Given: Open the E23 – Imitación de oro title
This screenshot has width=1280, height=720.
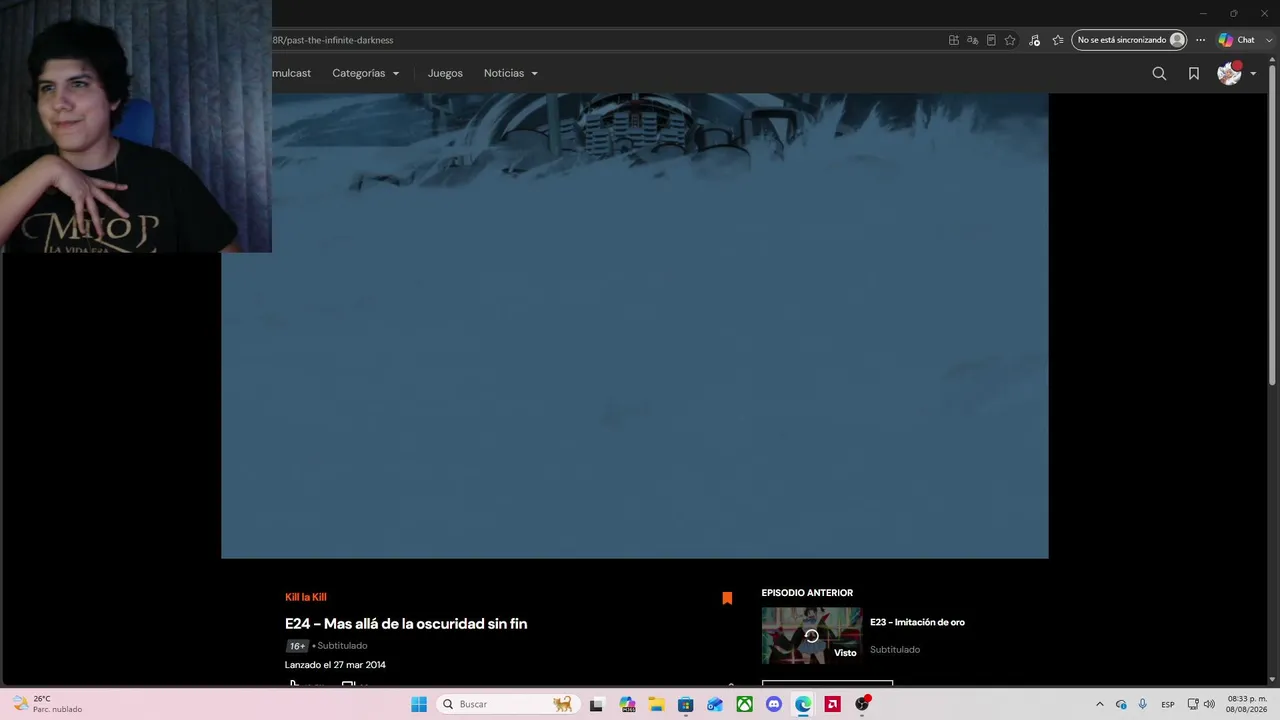Looking at the screenshot, I should (917, 622).
